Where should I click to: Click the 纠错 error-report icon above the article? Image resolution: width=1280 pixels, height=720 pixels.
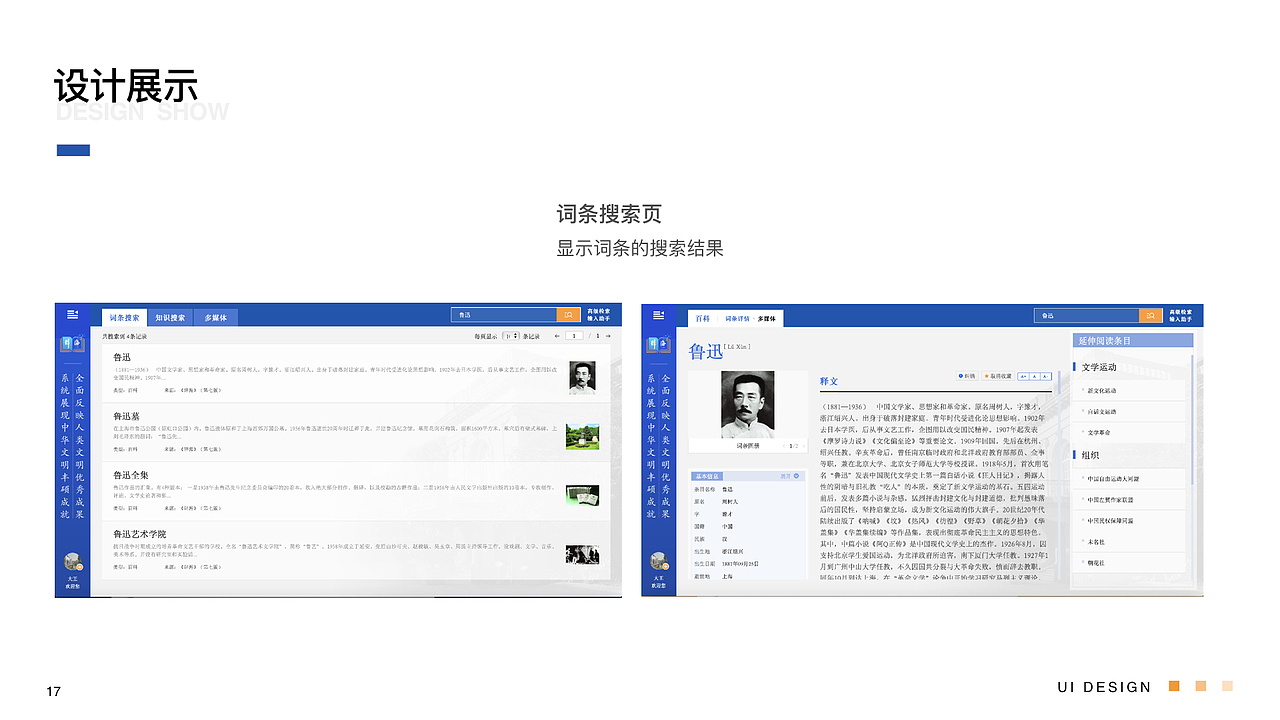tap(968, 376)
